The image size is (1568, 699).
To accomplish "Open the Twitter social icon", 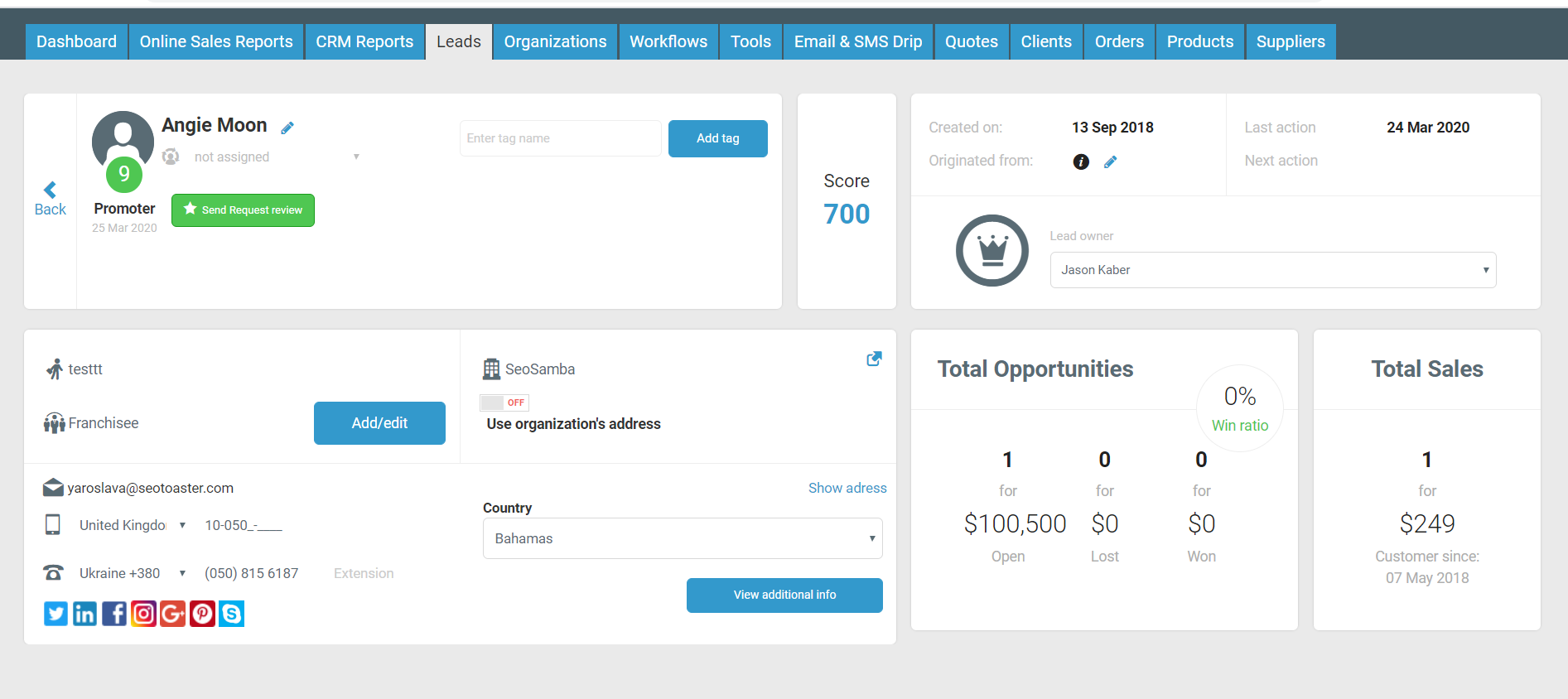I will click(55, 614).
